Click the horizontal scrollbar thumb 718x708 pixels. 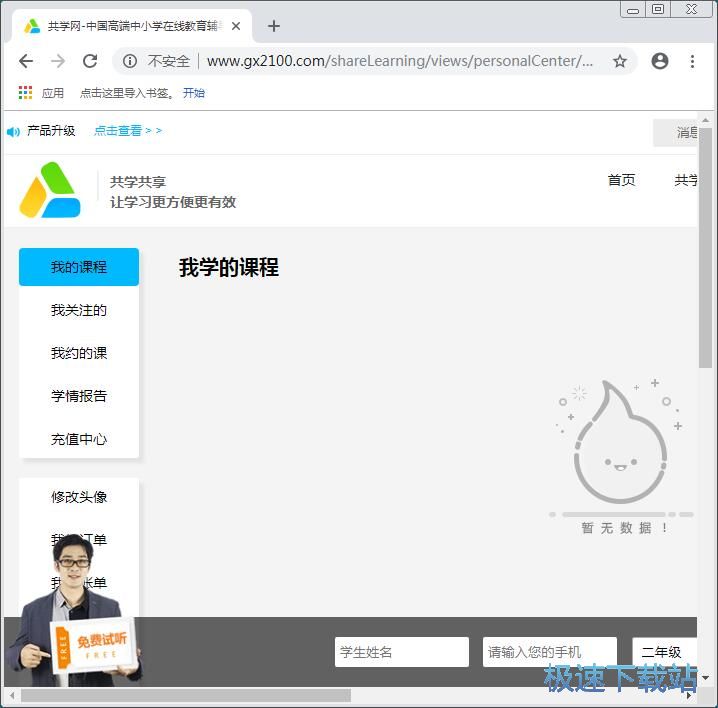pos(186,696)
